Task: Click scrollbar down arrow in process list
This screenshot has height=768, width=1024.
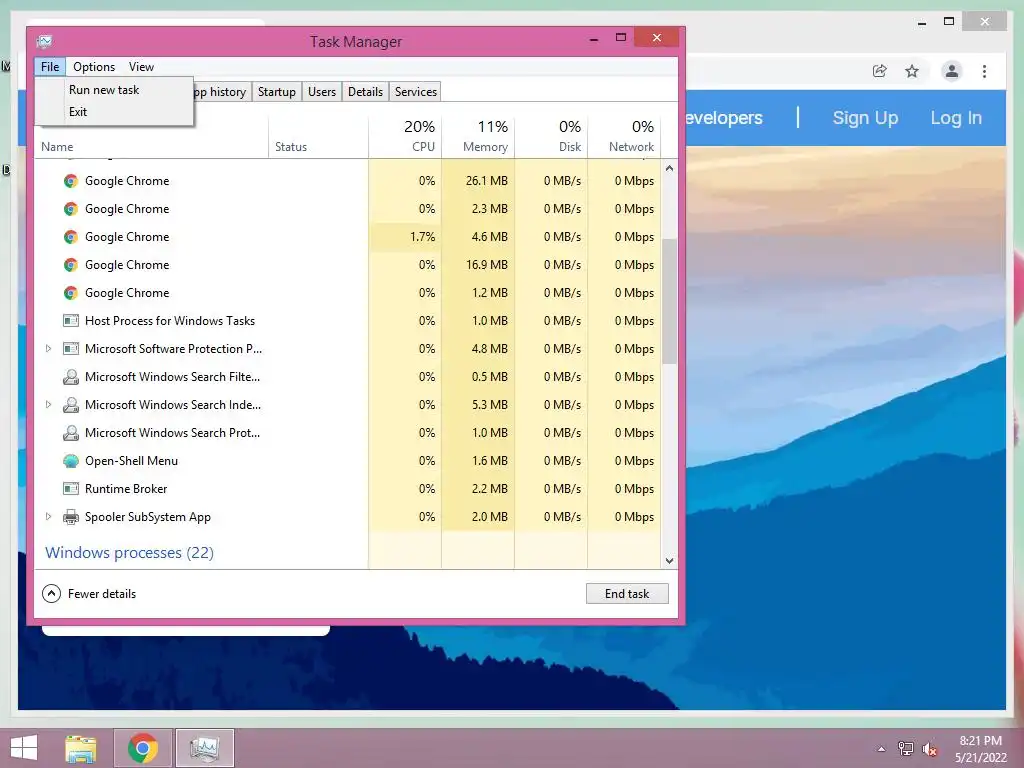Action: [x=669, y=560]
